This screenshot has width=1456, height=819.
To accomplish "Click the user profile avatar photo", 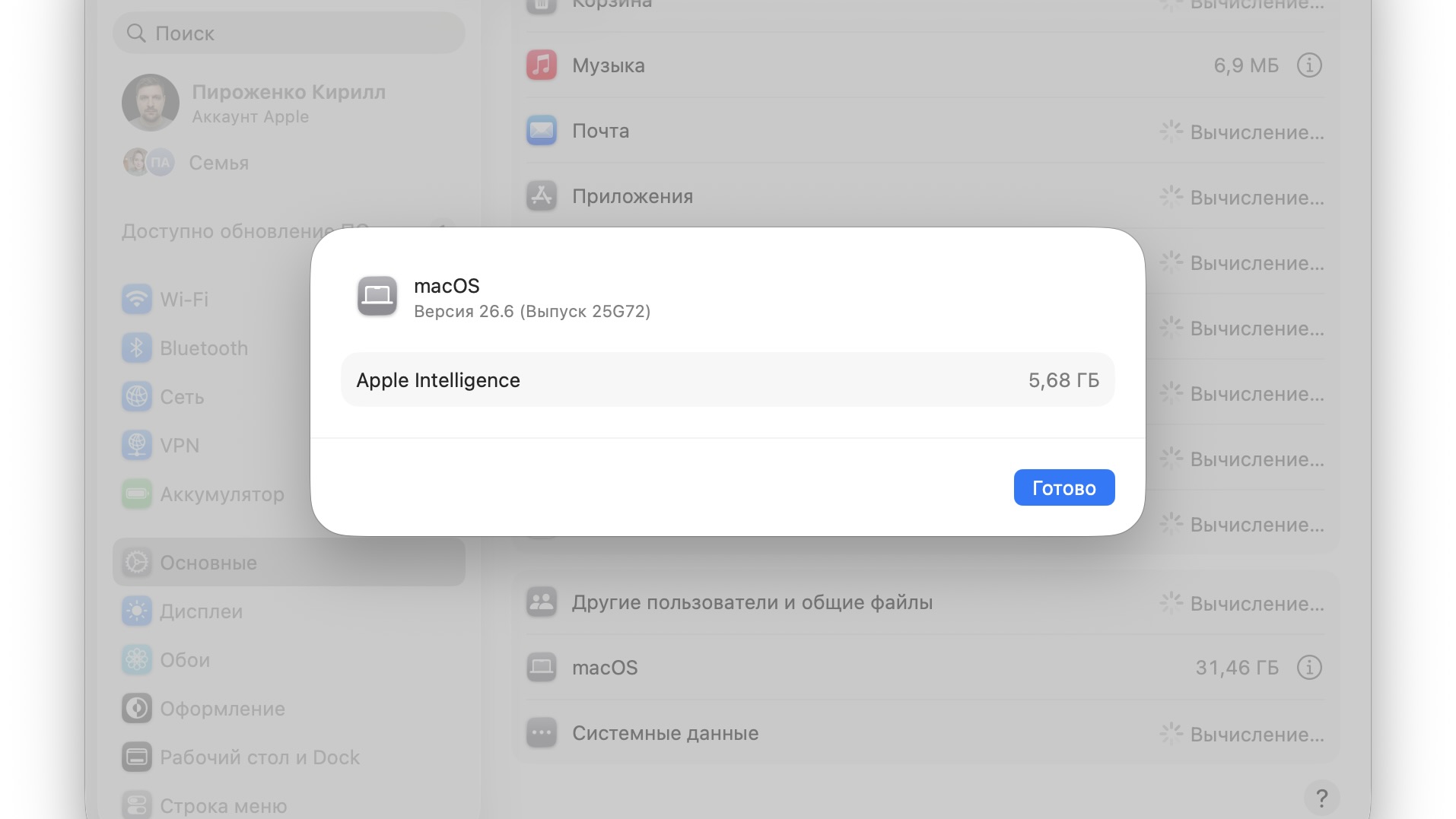I will (x=151, y=102).
